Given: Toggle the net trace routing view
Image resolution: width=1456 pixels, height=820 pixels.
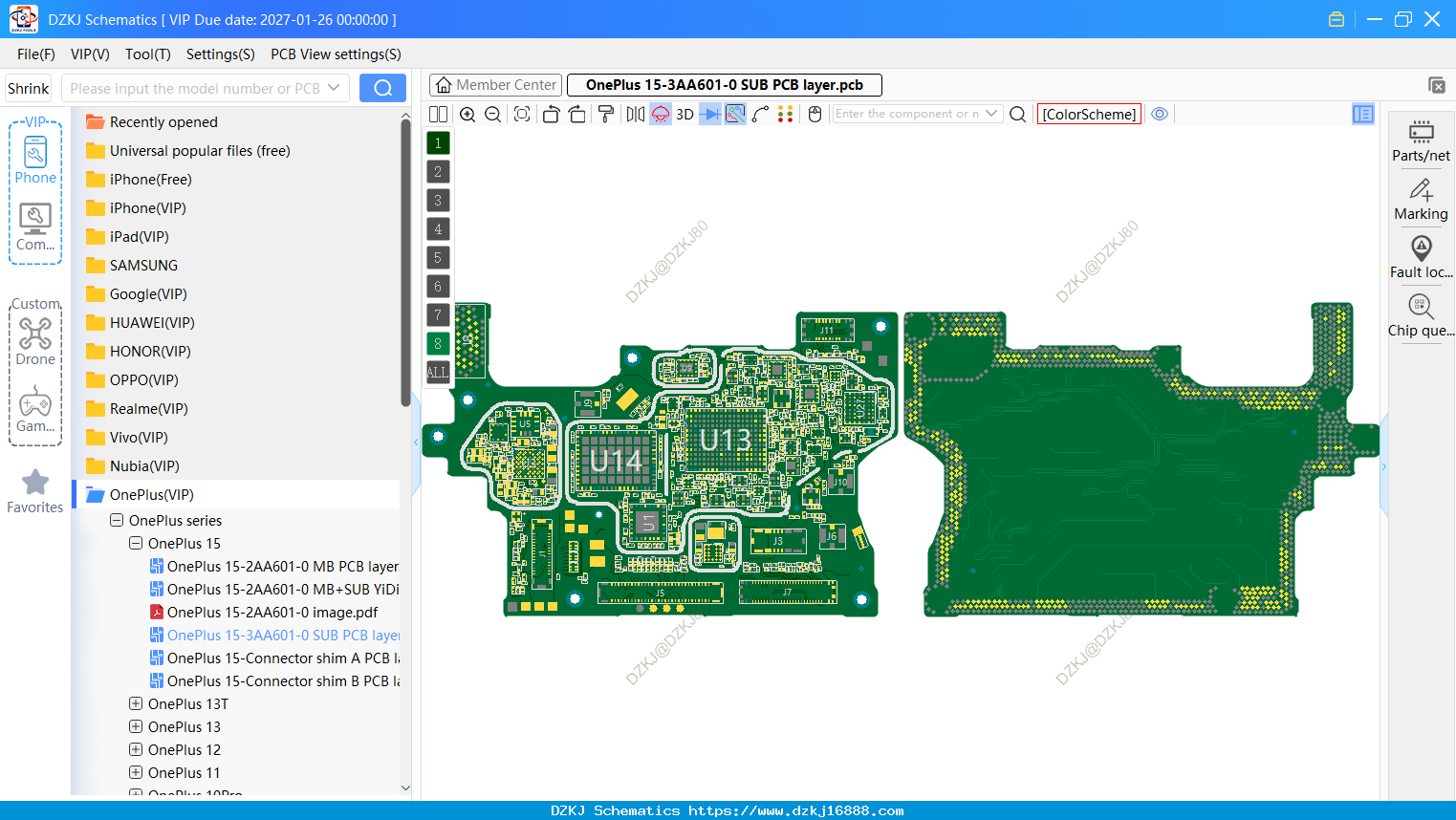Looking at the screenshot, I should click(735, 115).
